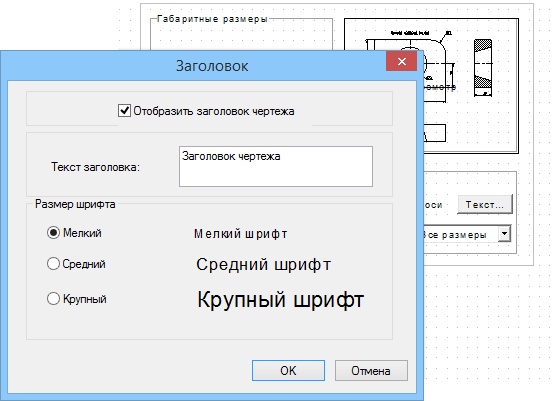Viewport: 559px width, 401px height.
Task: Click the Средний шрифт sample text
Action: coord(263,264)
